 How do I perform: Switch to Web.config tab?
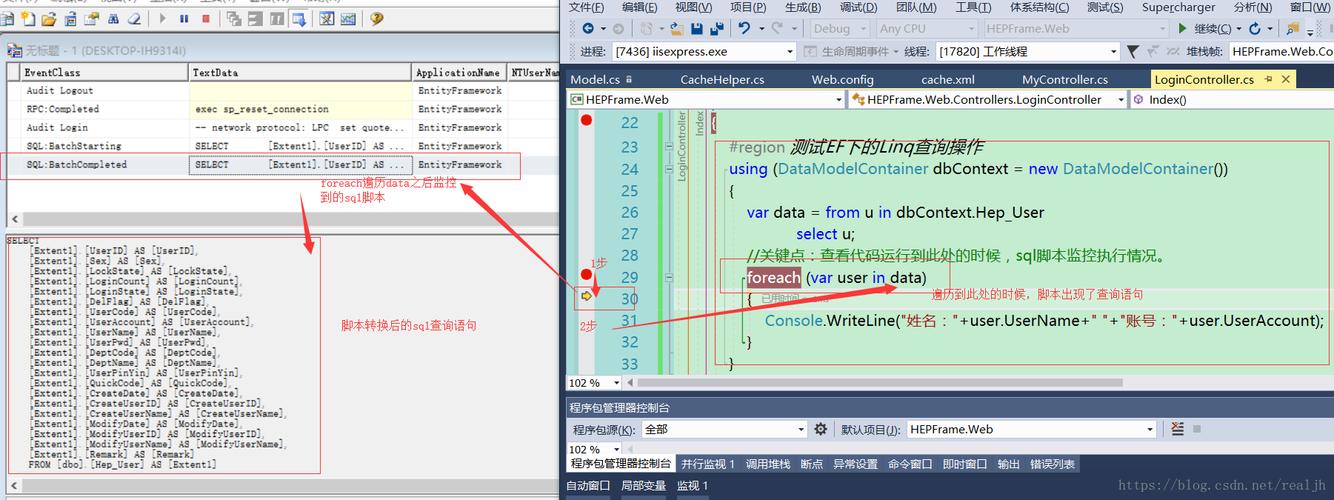click(842, 80)
